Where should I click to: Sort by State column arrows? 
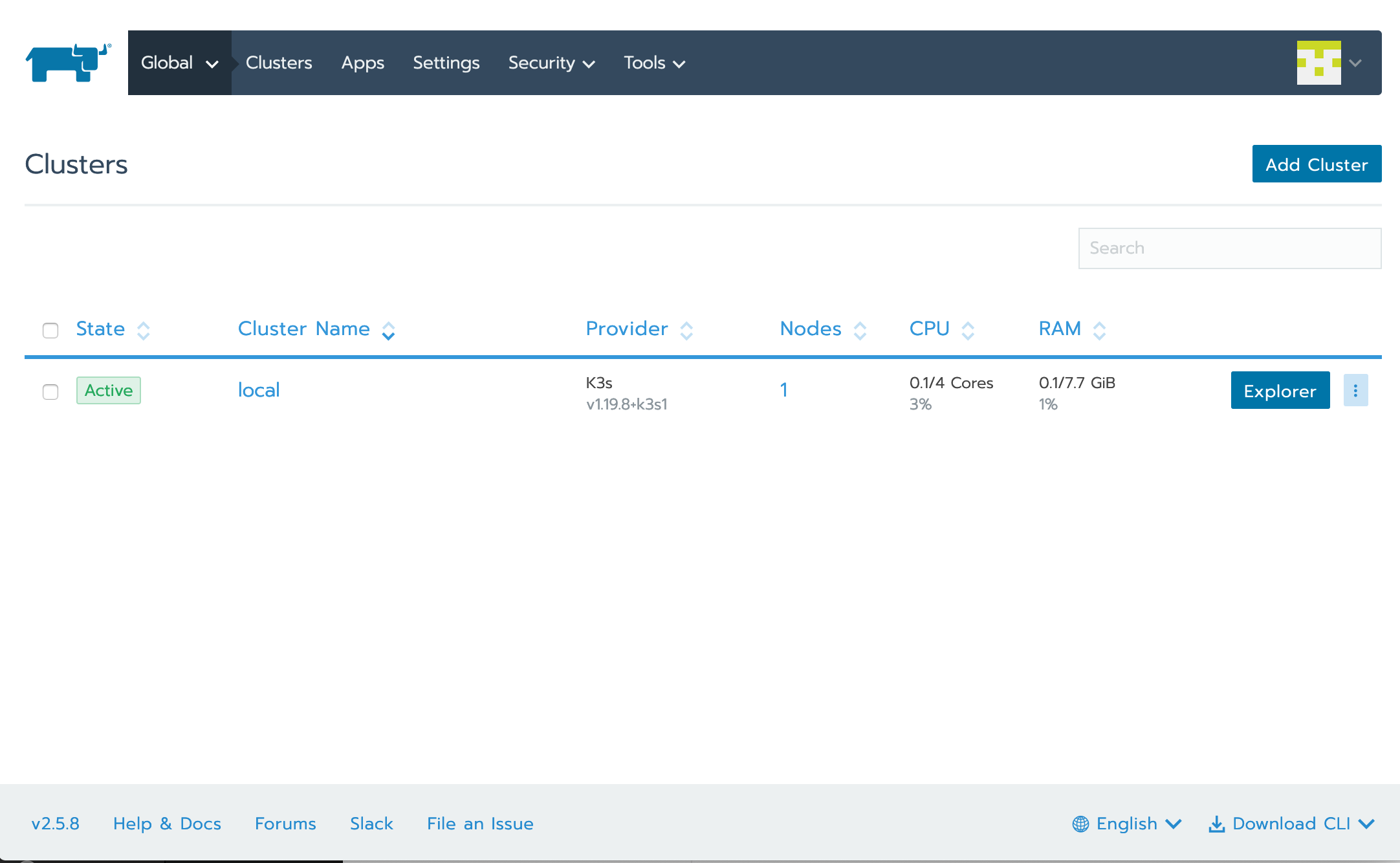[144, 331]
